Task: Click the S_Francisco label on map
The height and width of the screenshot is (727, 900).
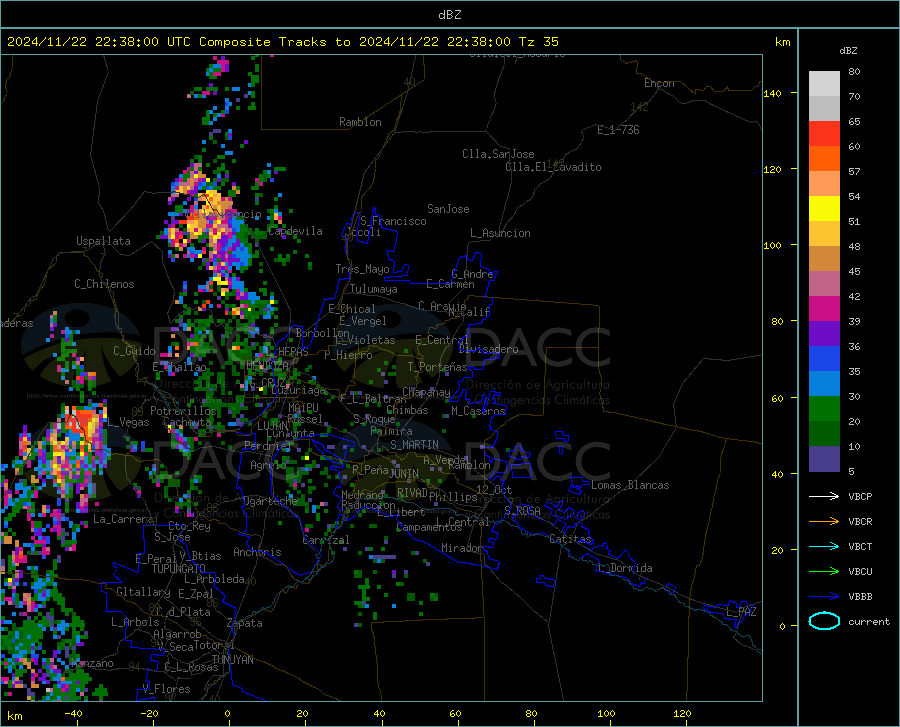Action: tap(393, 221)
